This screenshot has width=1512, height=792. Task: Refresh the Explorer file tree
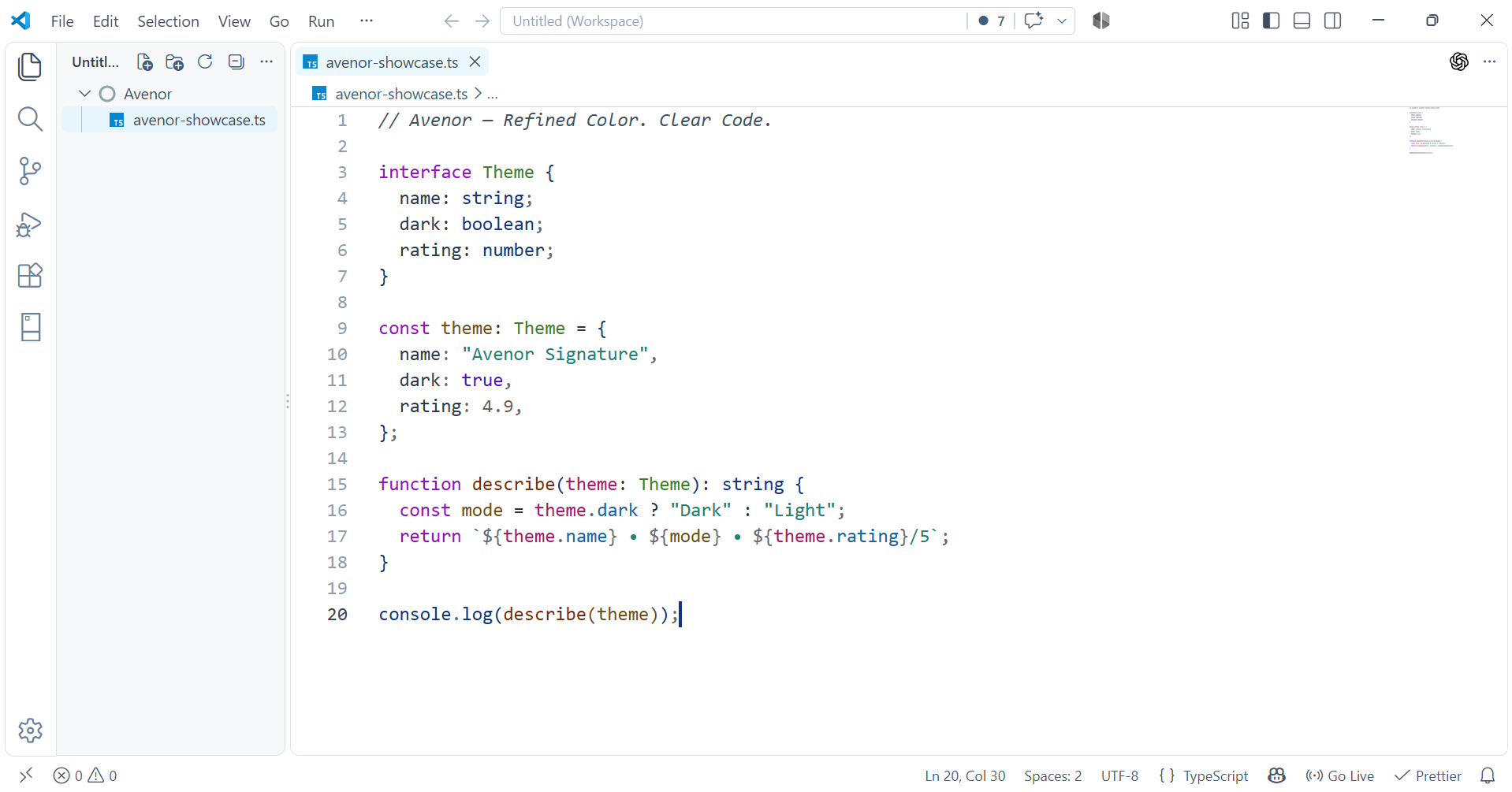point(205,62)
